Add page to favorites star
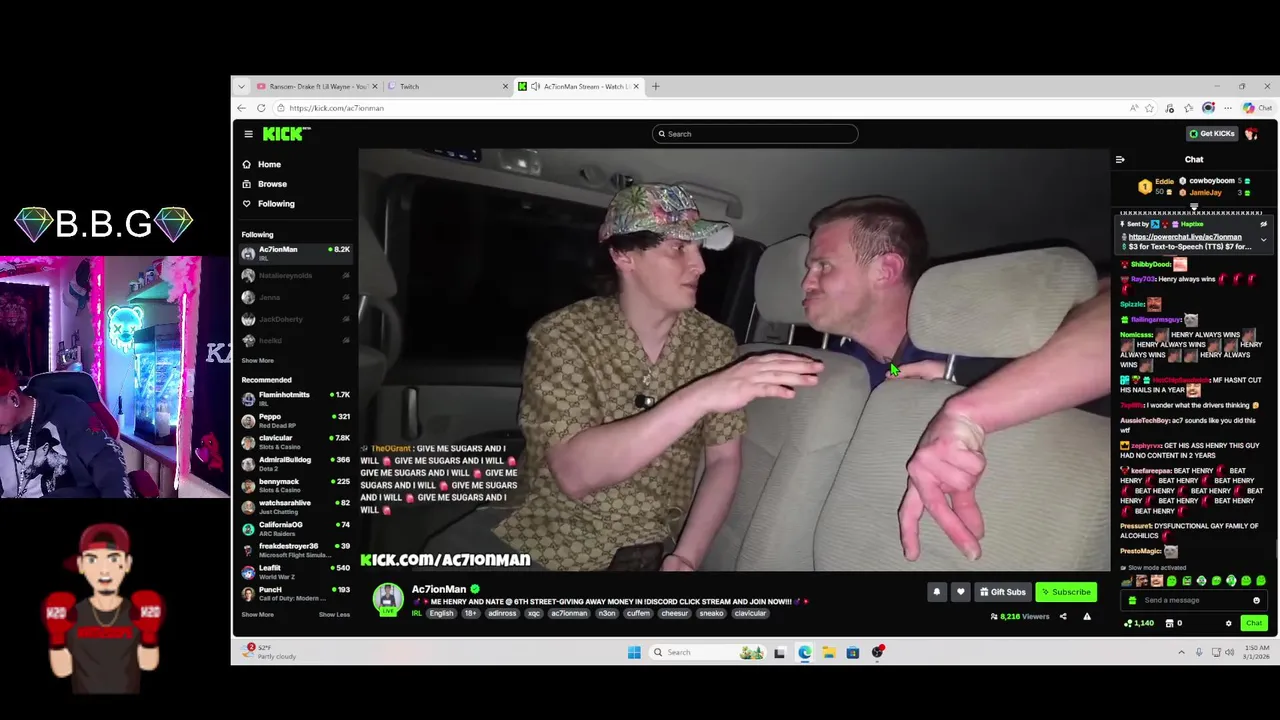The width and height of the screenshot is (1280, 720). (1149, 108)
